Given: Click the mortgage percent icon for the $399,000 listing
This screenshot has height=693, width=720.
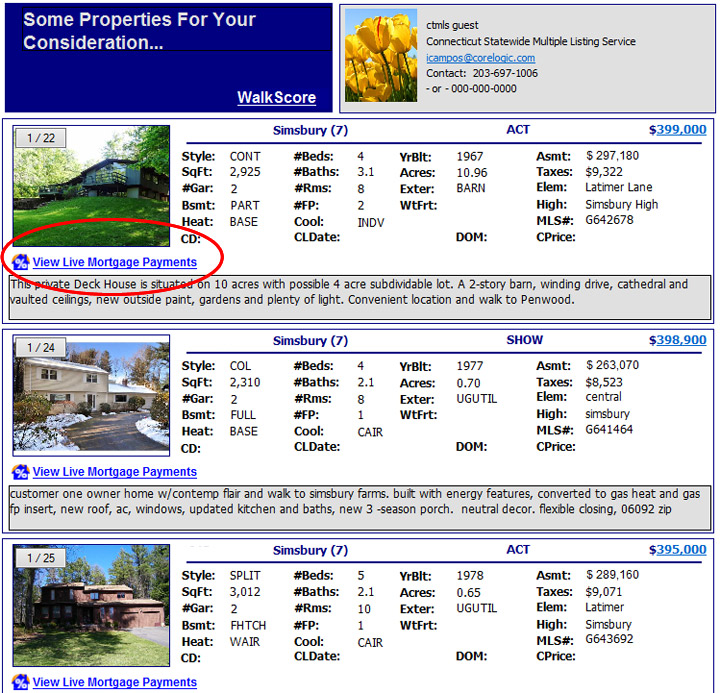Looking at the screenshot, I should (20, 262).
